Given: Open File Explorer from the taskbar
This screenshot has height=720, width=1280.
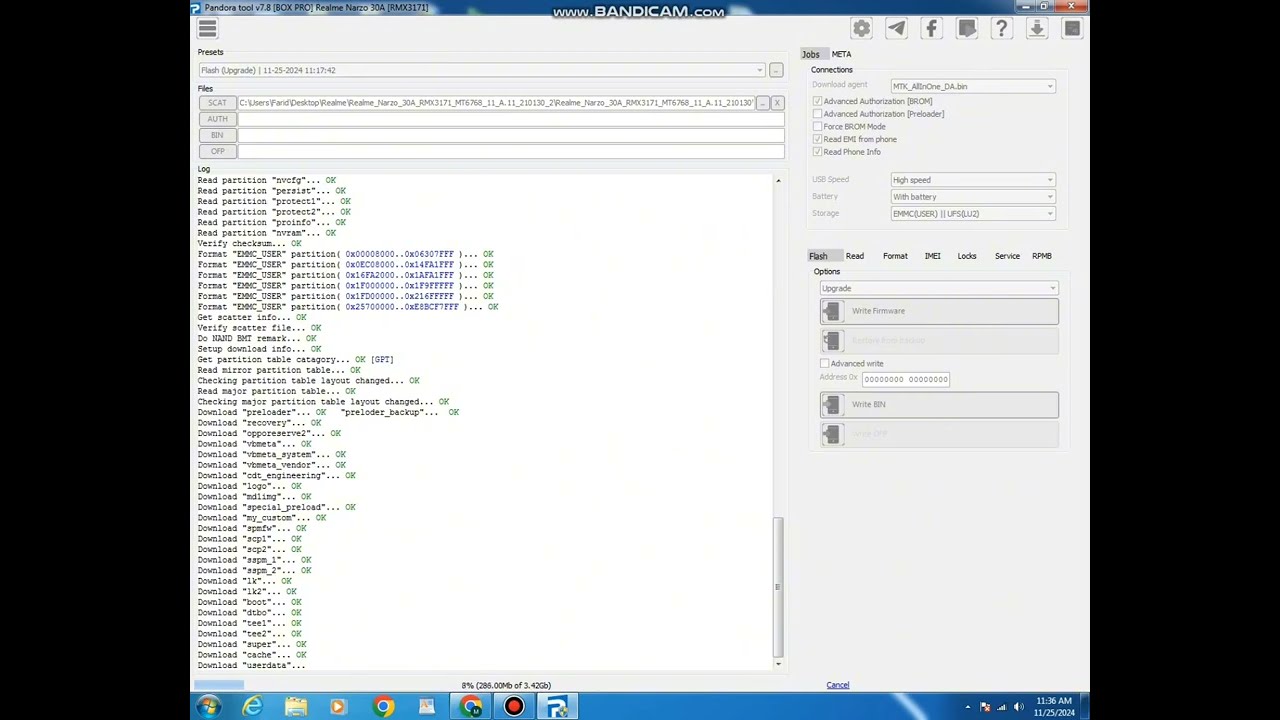Looking at the screenshot, I should (296, 707).
